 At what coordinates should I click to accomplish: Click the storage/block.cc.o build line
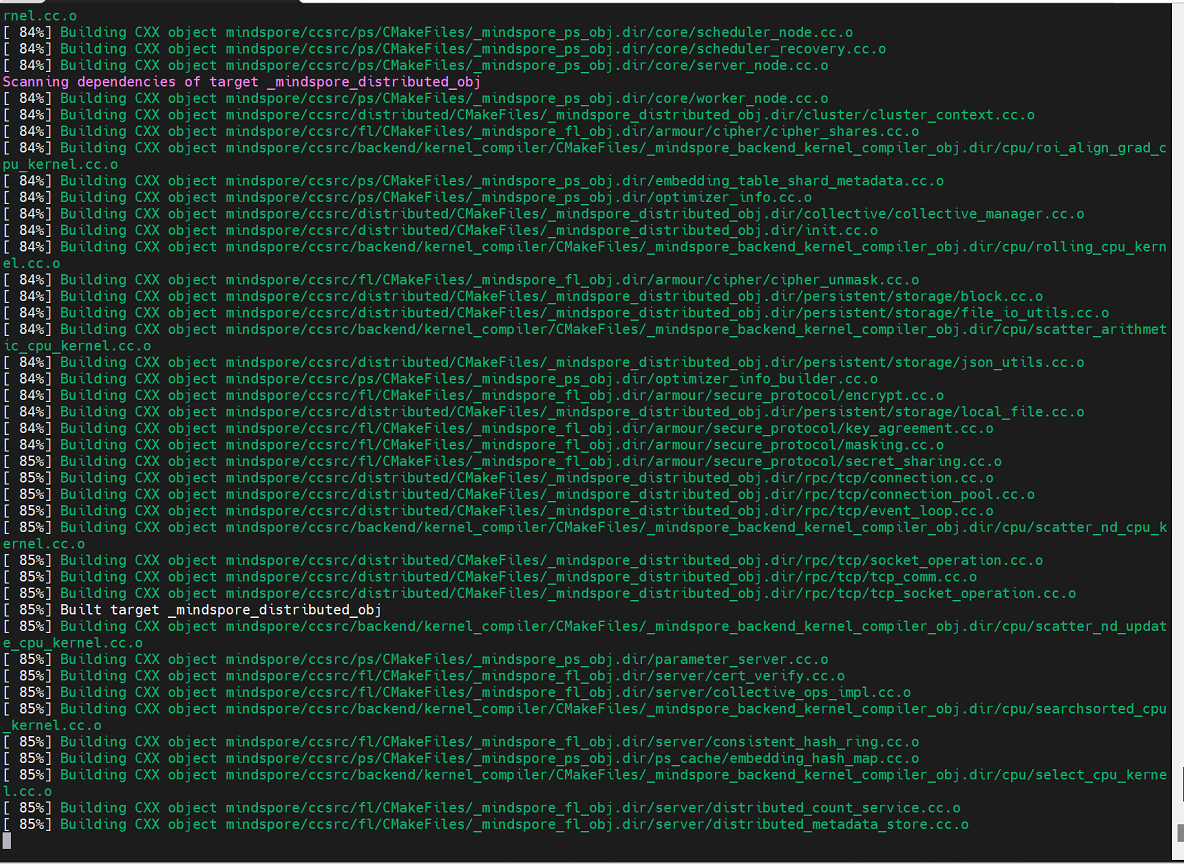[523, 297]
